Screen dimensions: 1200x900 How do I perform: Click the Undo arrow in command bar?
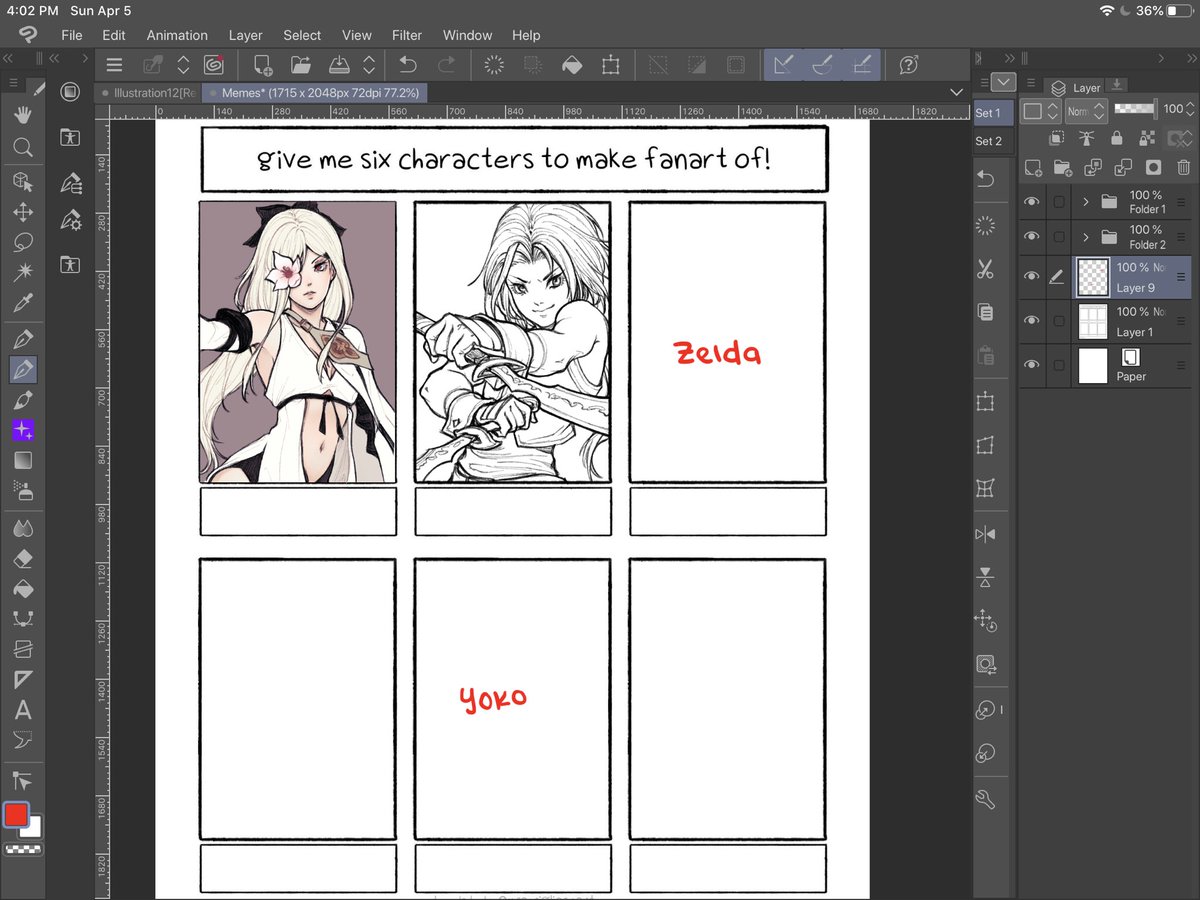(x=408, y=65)
